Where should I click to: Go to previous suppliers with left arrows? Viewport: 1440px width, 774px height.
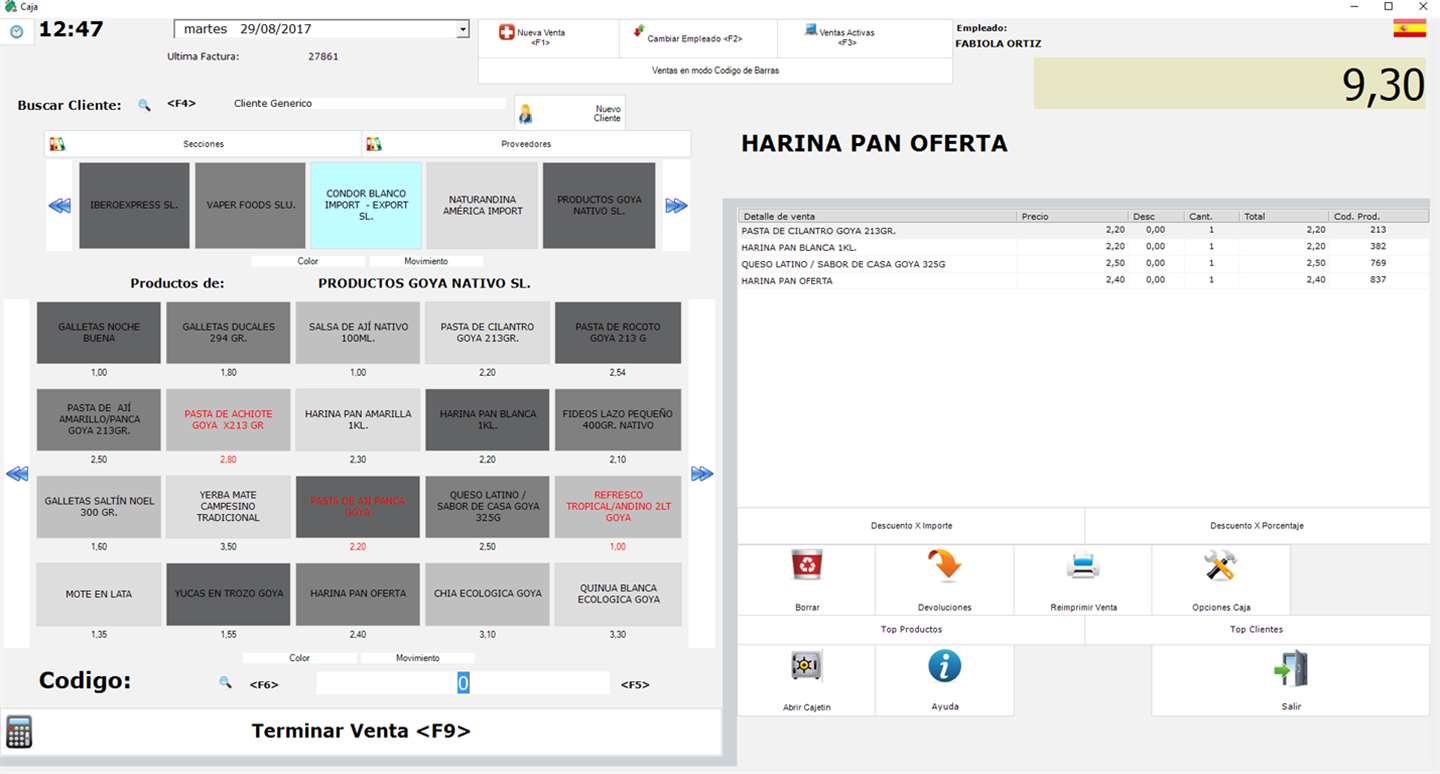[60, 206]
